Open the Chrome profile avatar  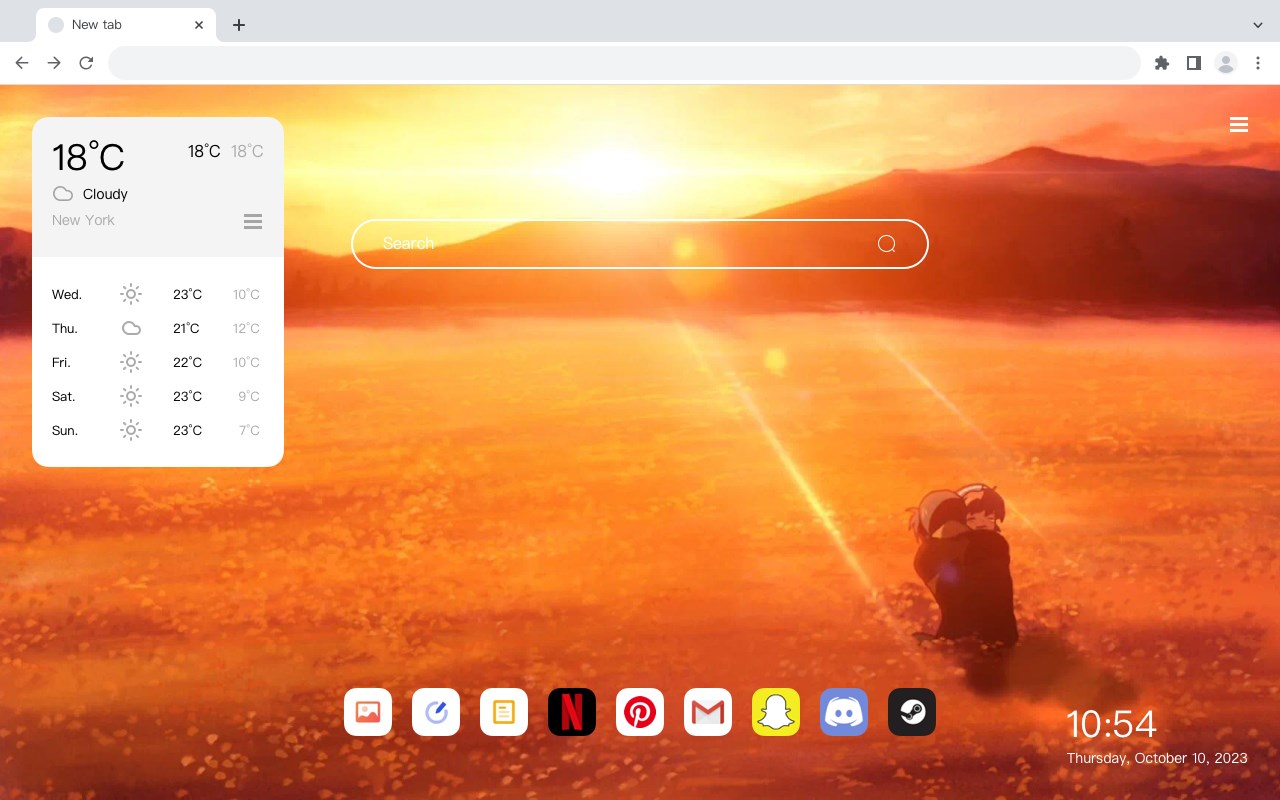pos(1226,63)
